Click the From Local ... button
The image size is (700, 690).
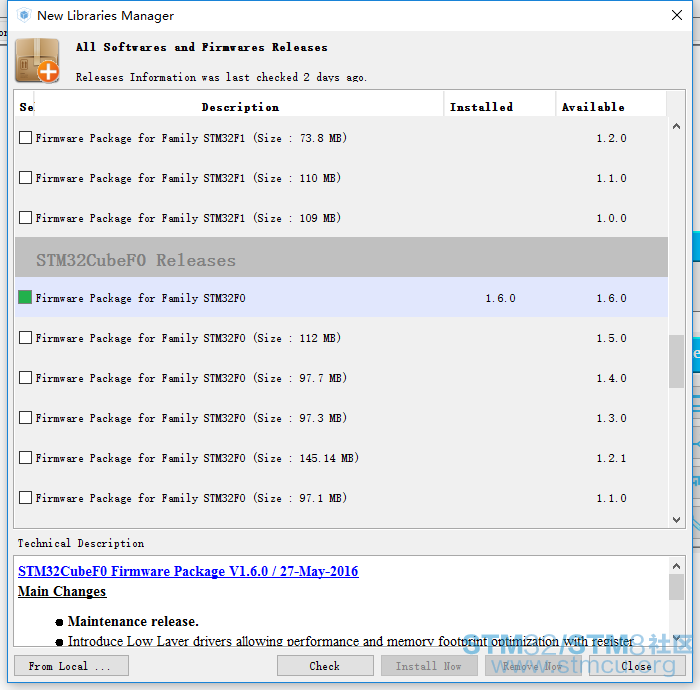pyautogui.click(x=71, y=666)
